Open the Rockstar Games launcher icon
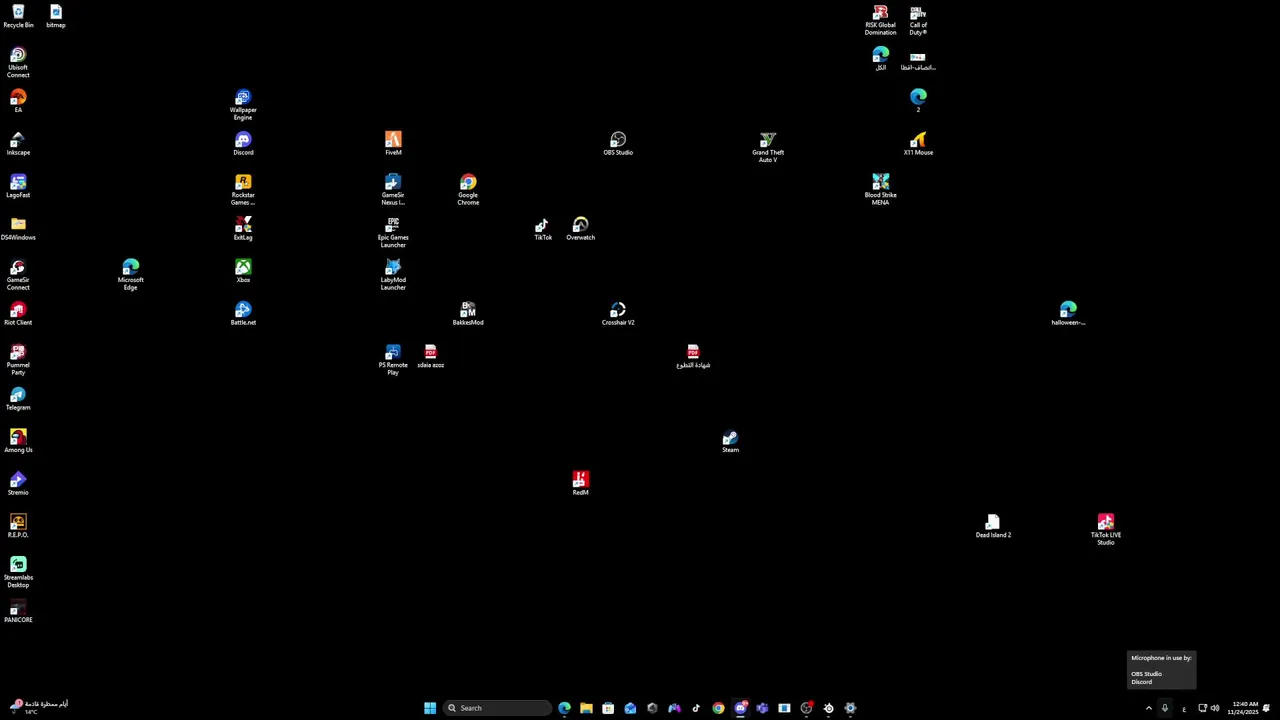 [243, 190]
